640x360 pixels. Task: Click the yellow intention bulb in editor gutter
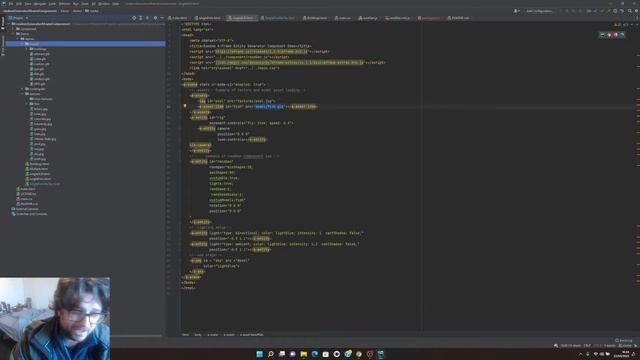(x=185, y=106)
